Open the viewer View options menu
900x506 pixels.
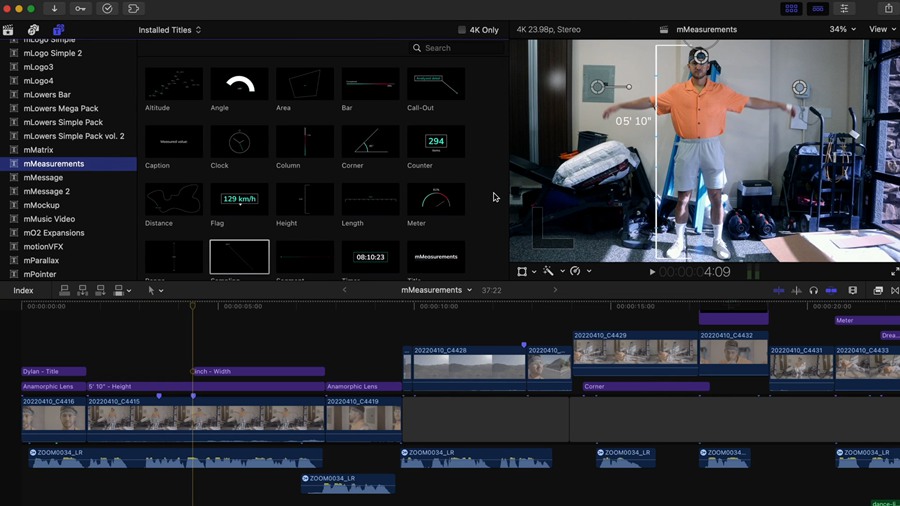[x=882, y=29]
